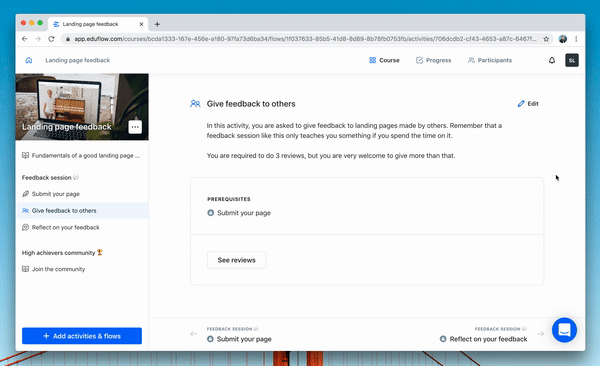Open the Chrome three-dot menu

(576, 39)
